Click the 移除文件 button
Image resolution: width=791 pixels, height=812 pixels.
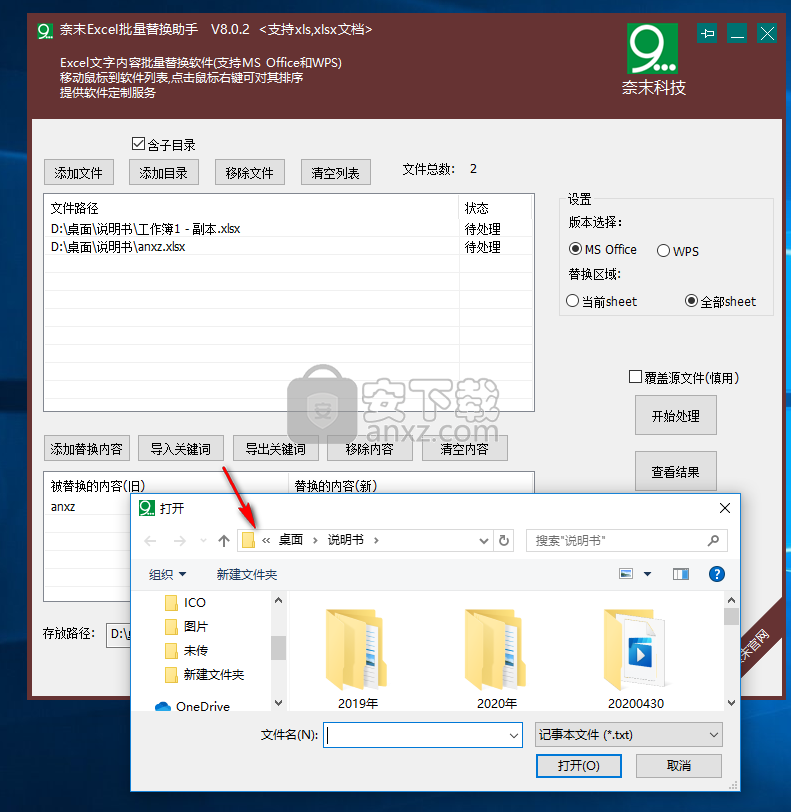(x=250, y=172)
